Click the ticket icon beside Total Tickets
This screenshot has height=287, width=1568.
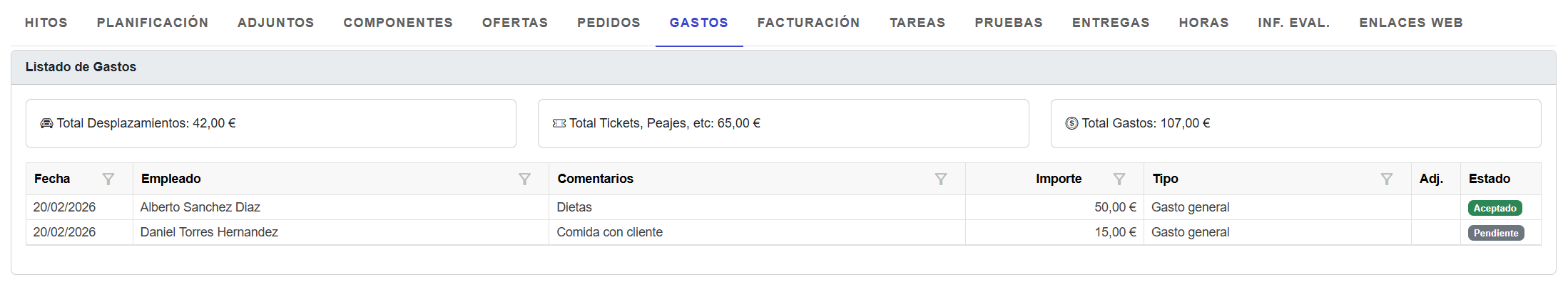tap(559, 123)
